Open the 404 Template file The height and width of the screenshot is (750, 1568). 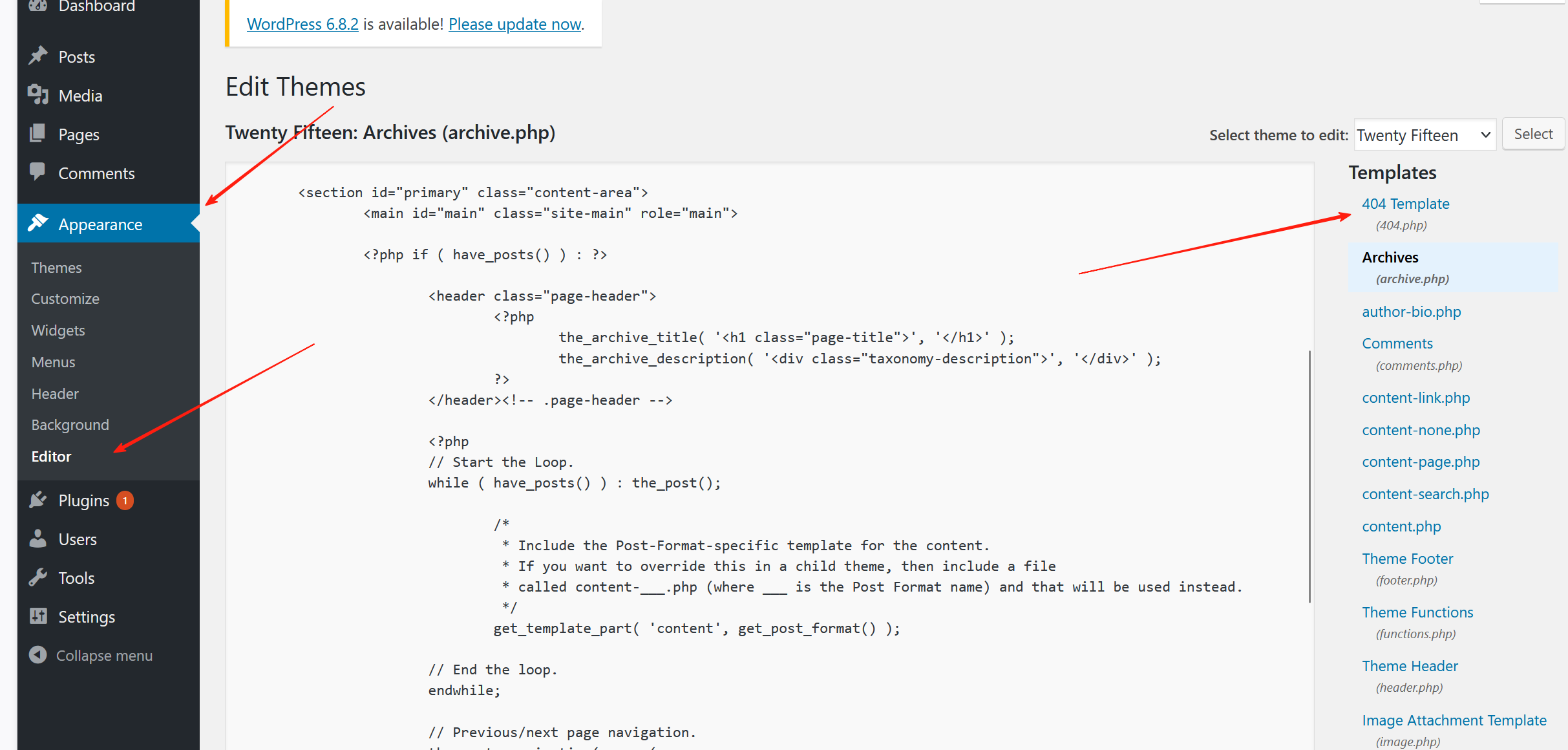[1406, 204]
